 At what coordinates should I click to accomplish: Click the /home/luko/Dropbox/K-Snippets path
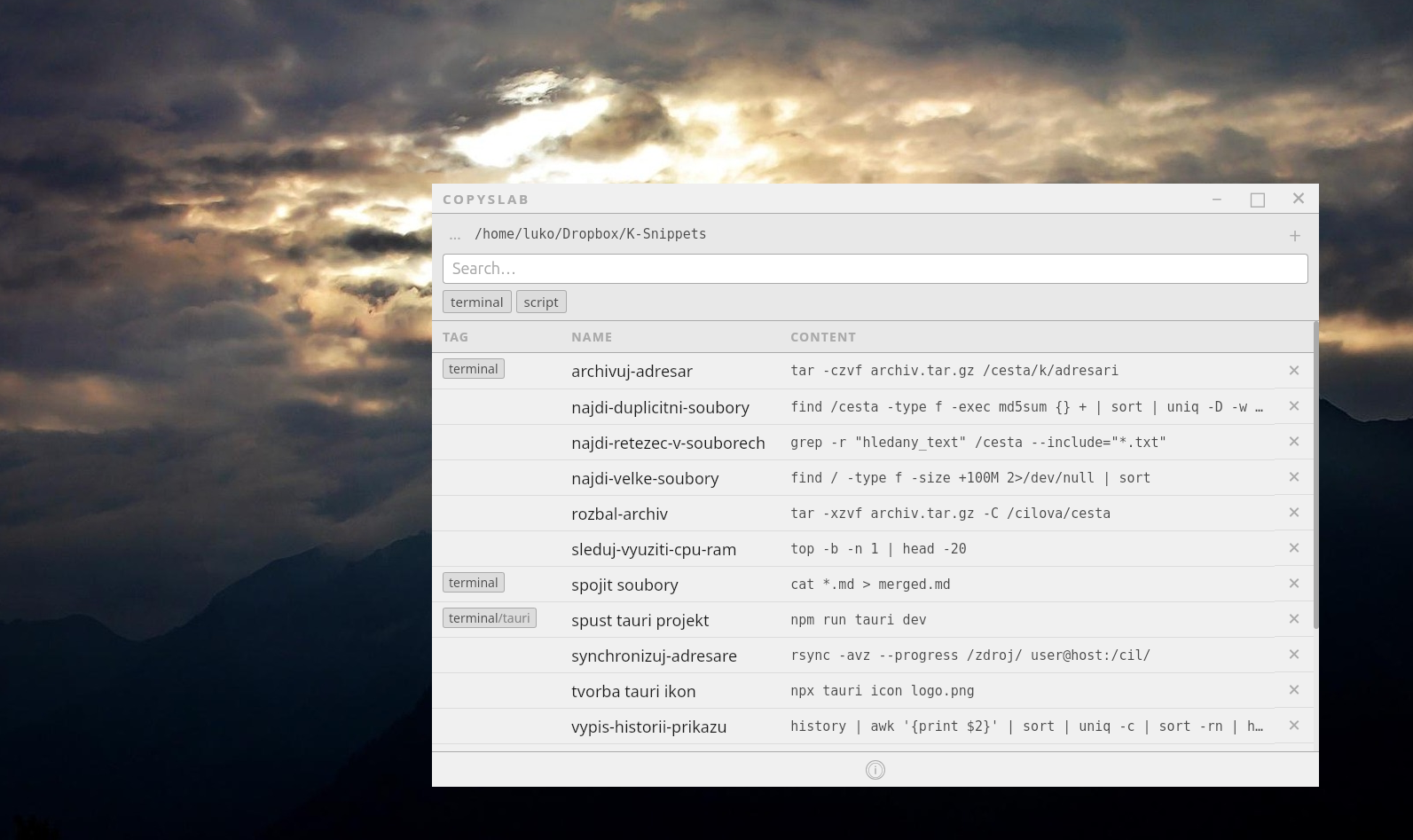click(590, 234)
